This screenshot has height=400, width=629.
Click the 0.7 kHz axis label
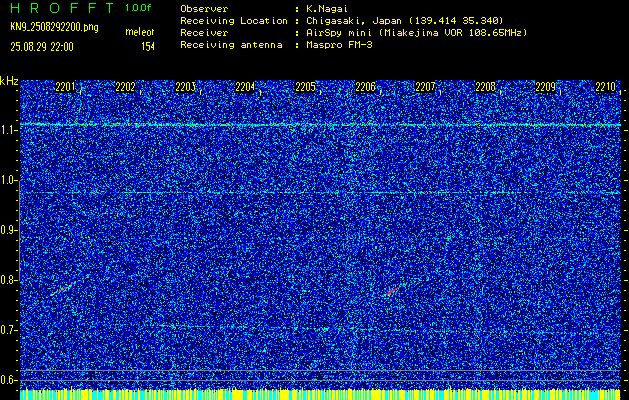pos(8,330)
